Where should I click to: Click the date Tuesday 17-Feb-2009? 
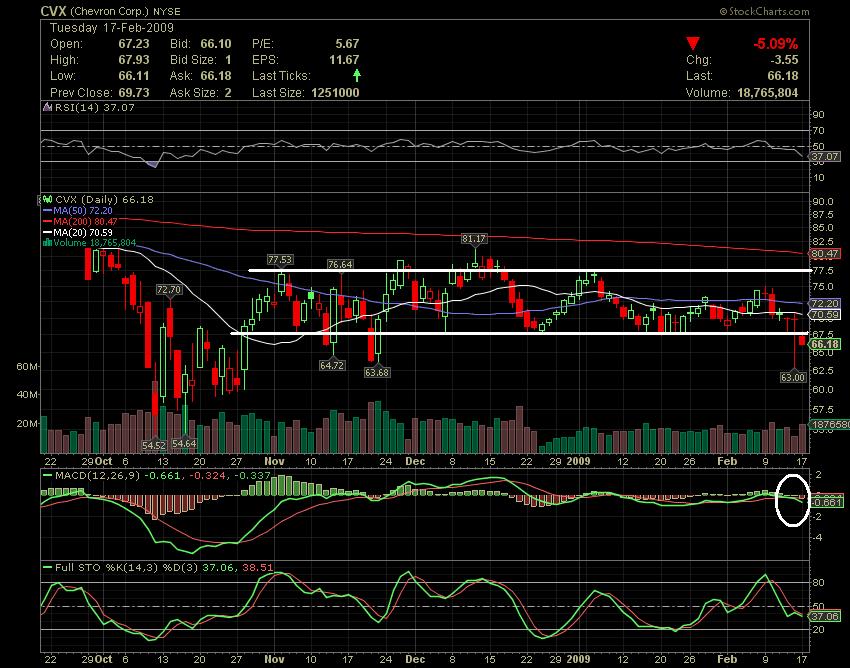[112, 28]
